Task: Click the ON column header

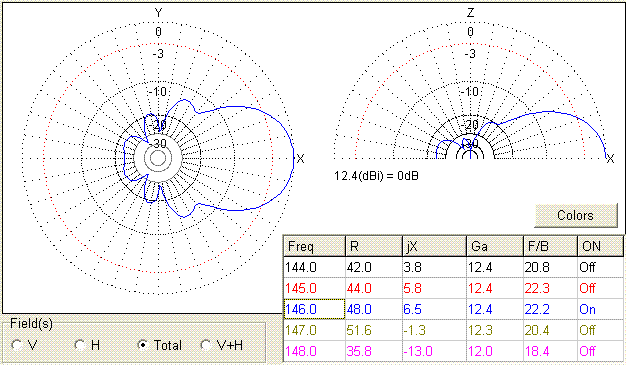Action: coord(600,246)
